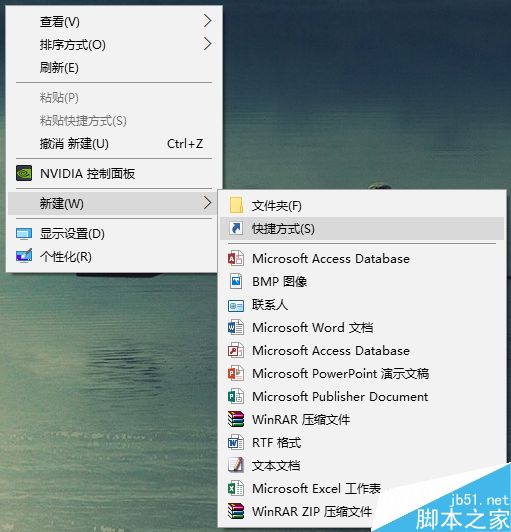Click the PowerPoint presentation icon
This screenshot has width=511, height=532.
pos(236,373)
